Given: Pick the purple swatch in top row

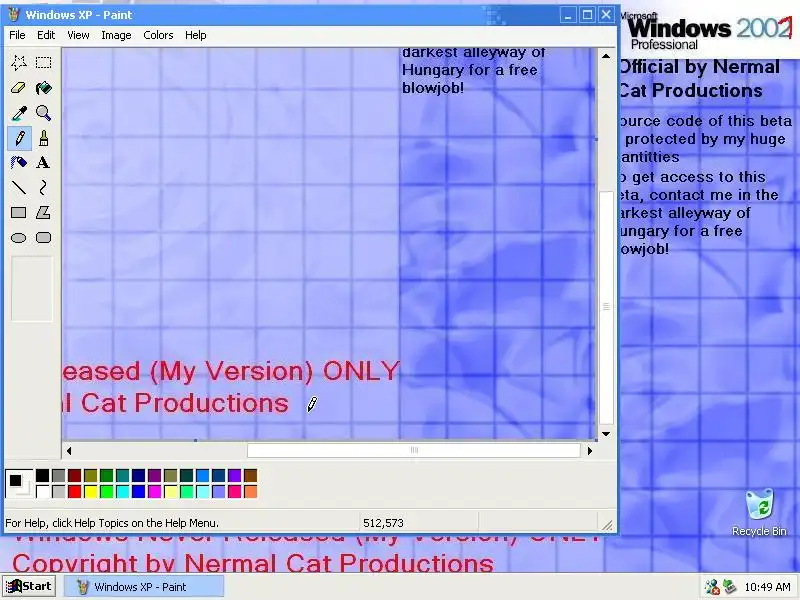Looking at the screenshot, I should [155, 476].
